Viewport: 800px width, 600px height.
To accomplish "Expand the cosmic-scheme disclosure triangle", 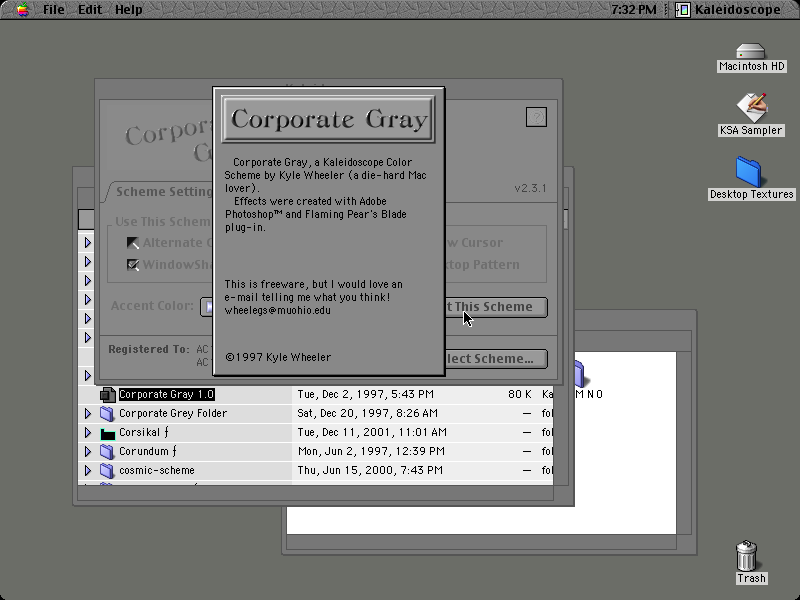I will [88, 470].
